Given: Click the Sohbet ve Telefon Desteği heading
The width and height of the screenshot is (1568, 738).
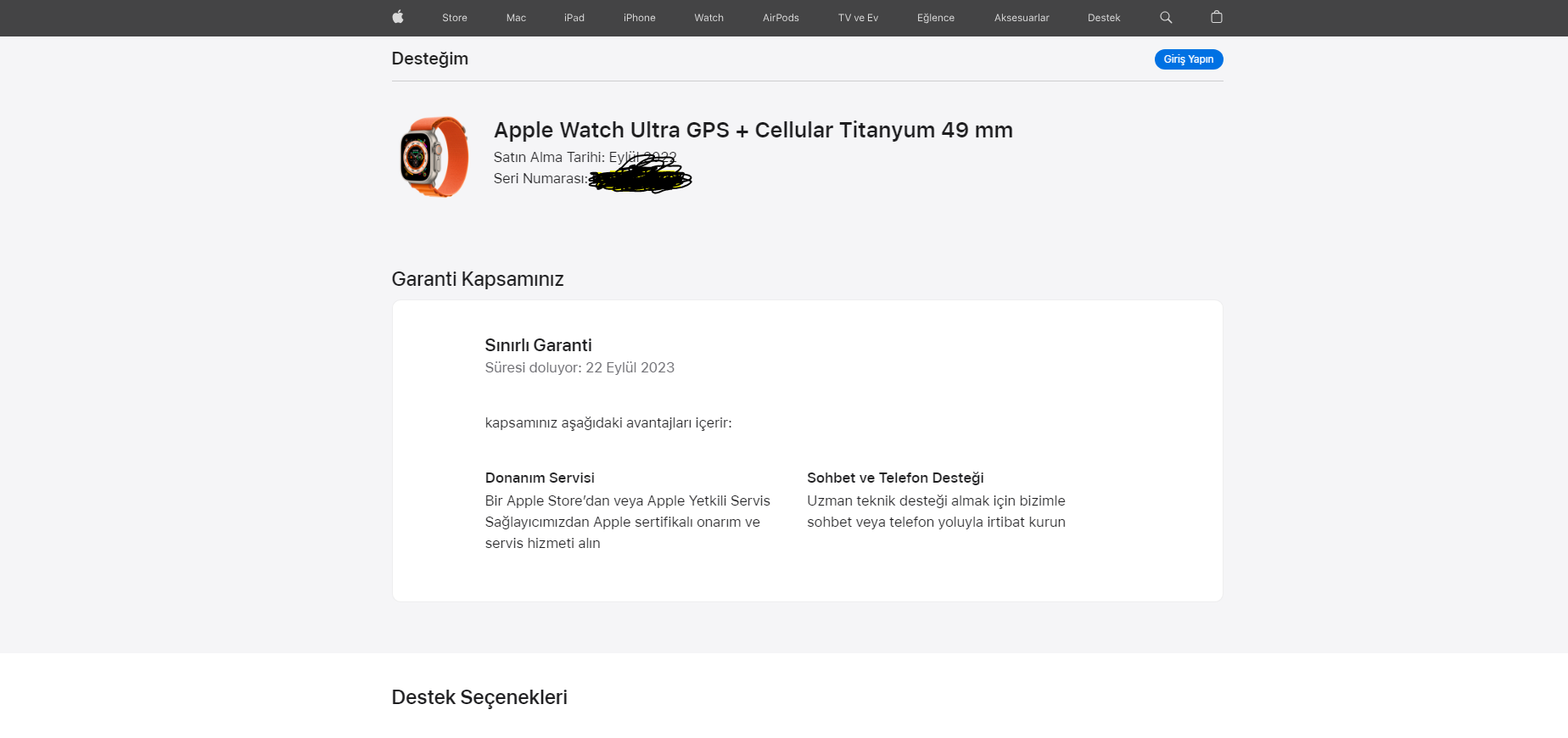Looking at the screenshot, I should [895, 478].
